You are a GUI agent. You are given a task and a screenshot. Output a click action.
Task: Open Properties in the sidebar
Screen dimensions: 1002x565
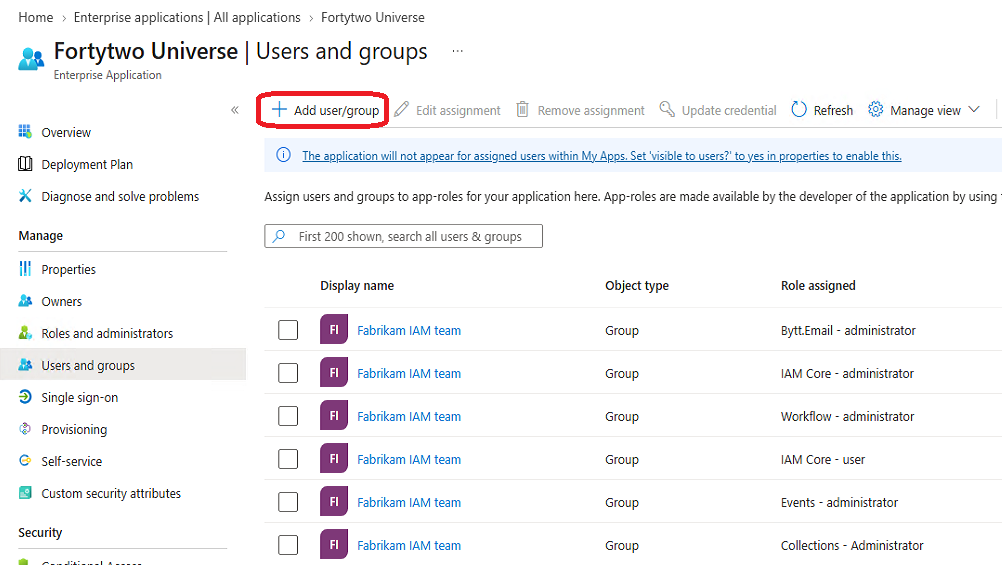[68, 269]
